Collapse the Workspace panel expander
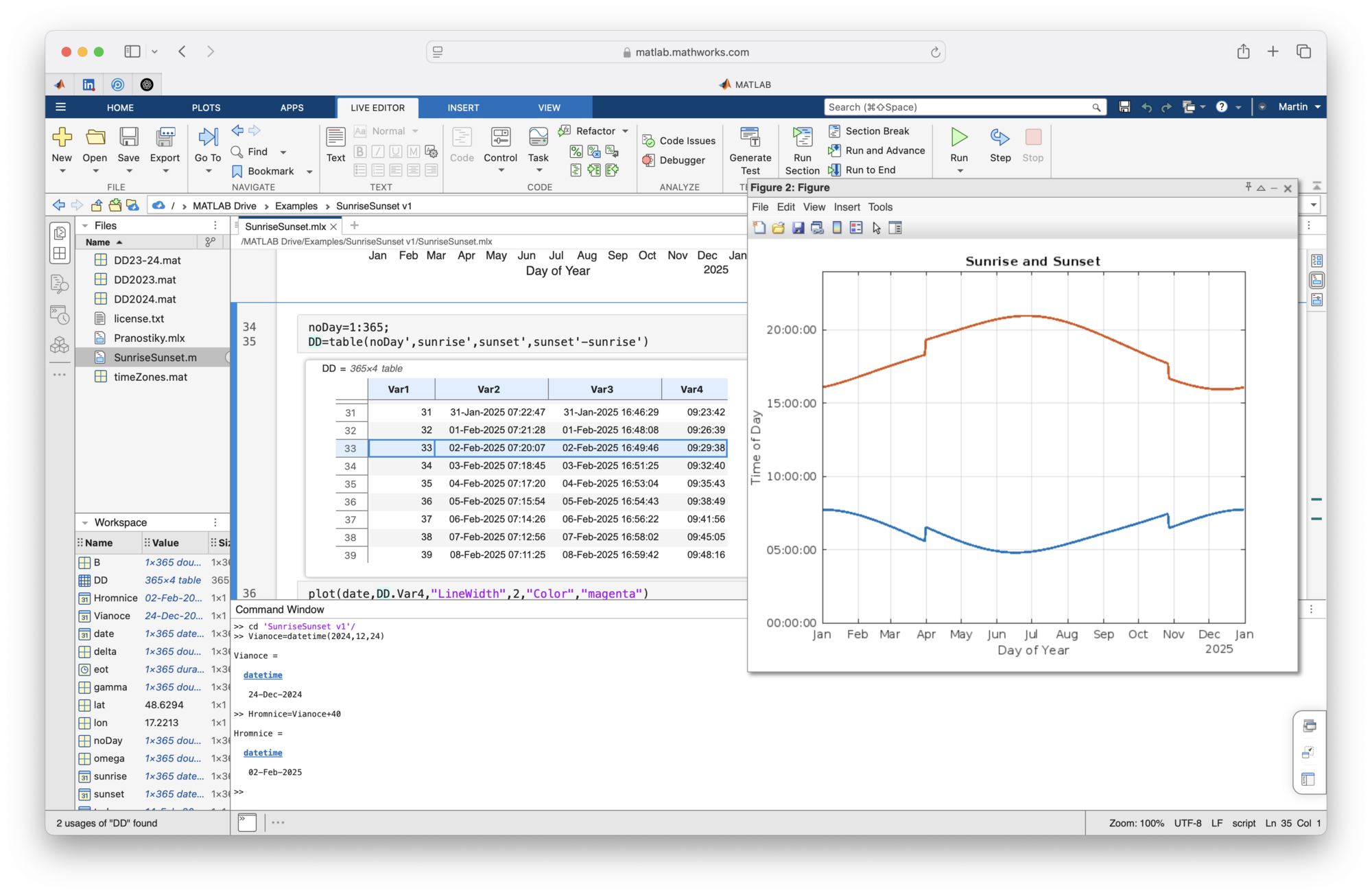 point(85,523)
